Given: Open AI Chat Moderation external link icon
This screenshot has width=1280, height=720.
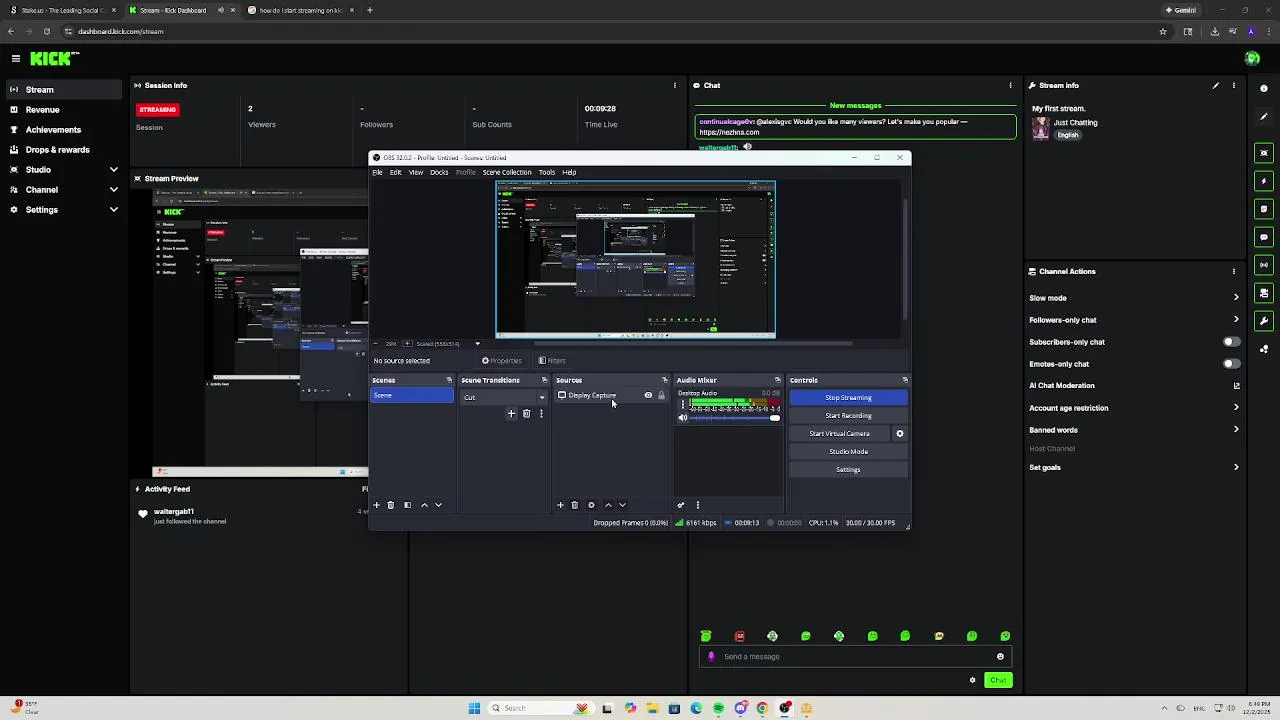Looking at the screenshot, I should 1236,386.
